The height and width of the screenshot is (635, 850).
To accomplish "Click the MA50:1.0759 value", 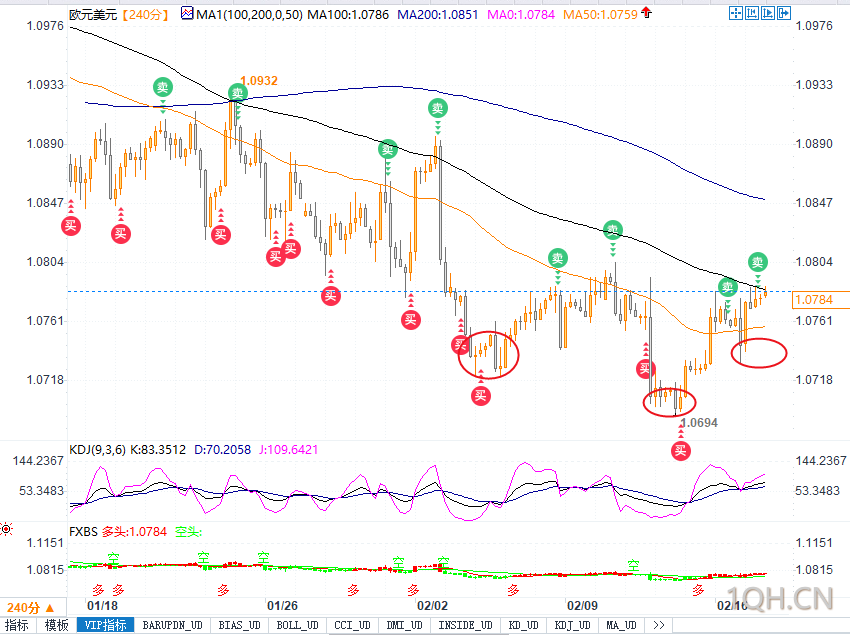I will click(600, 15).
